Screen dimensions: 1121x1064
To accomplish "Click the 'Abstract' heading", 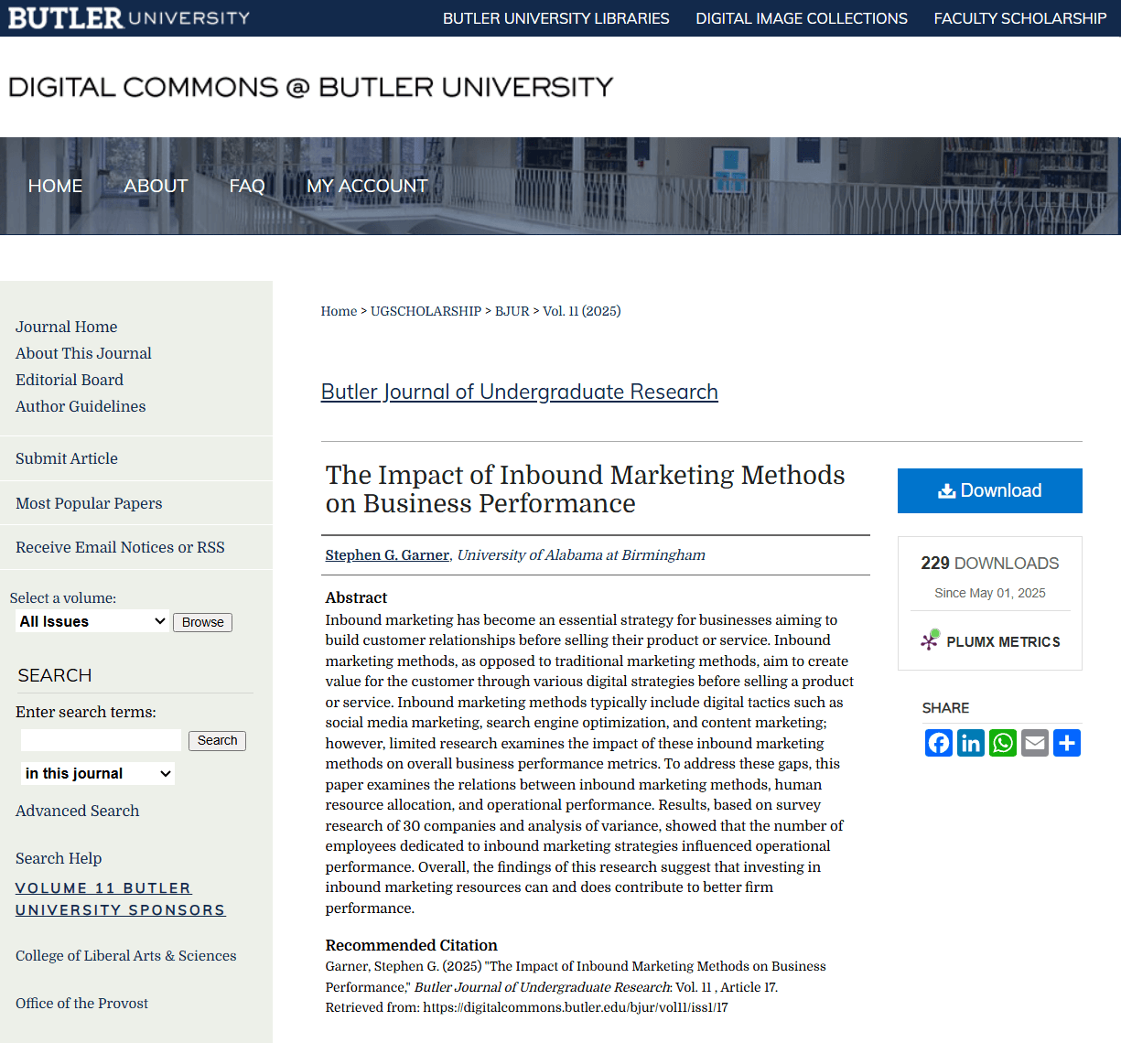I will [356, 597].
